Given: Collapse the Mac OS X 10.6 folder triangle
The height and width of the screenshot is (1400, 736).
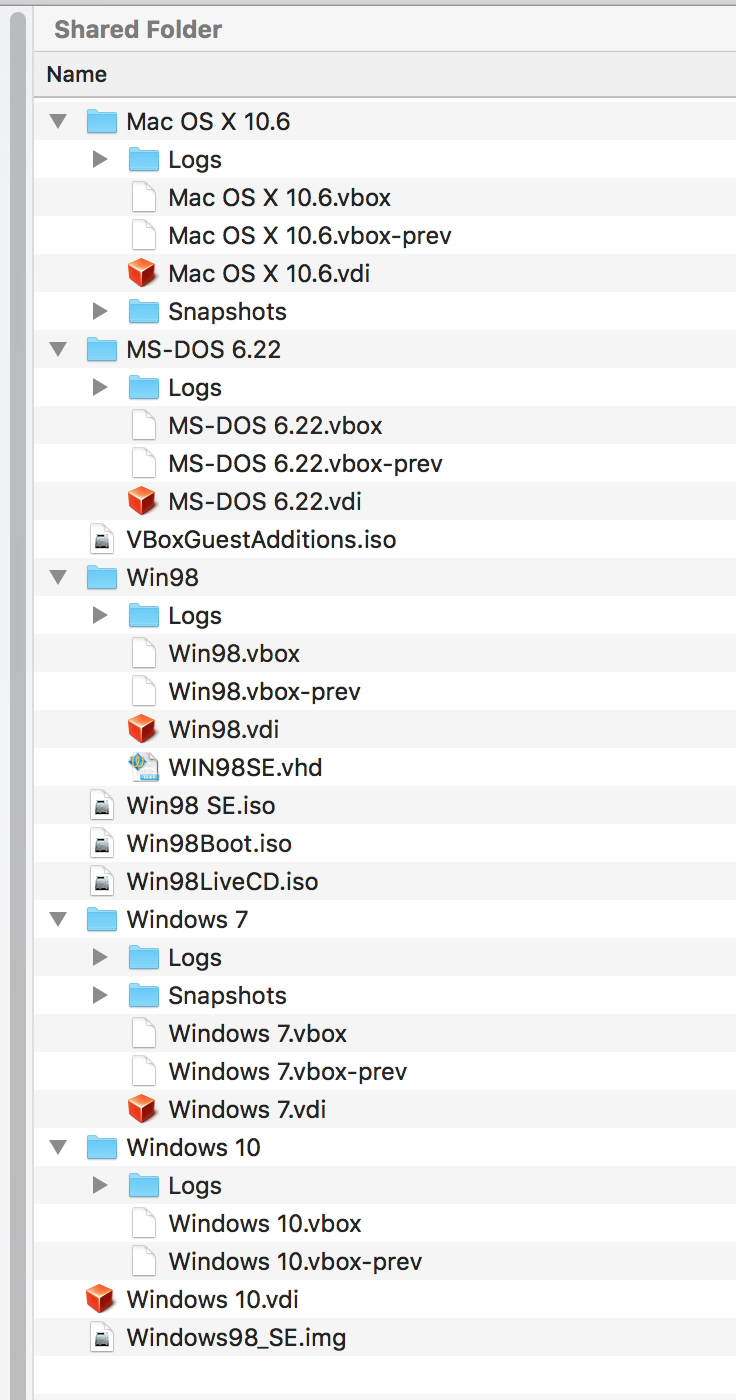Looking at the screenshot, I should tap(58, 122).
